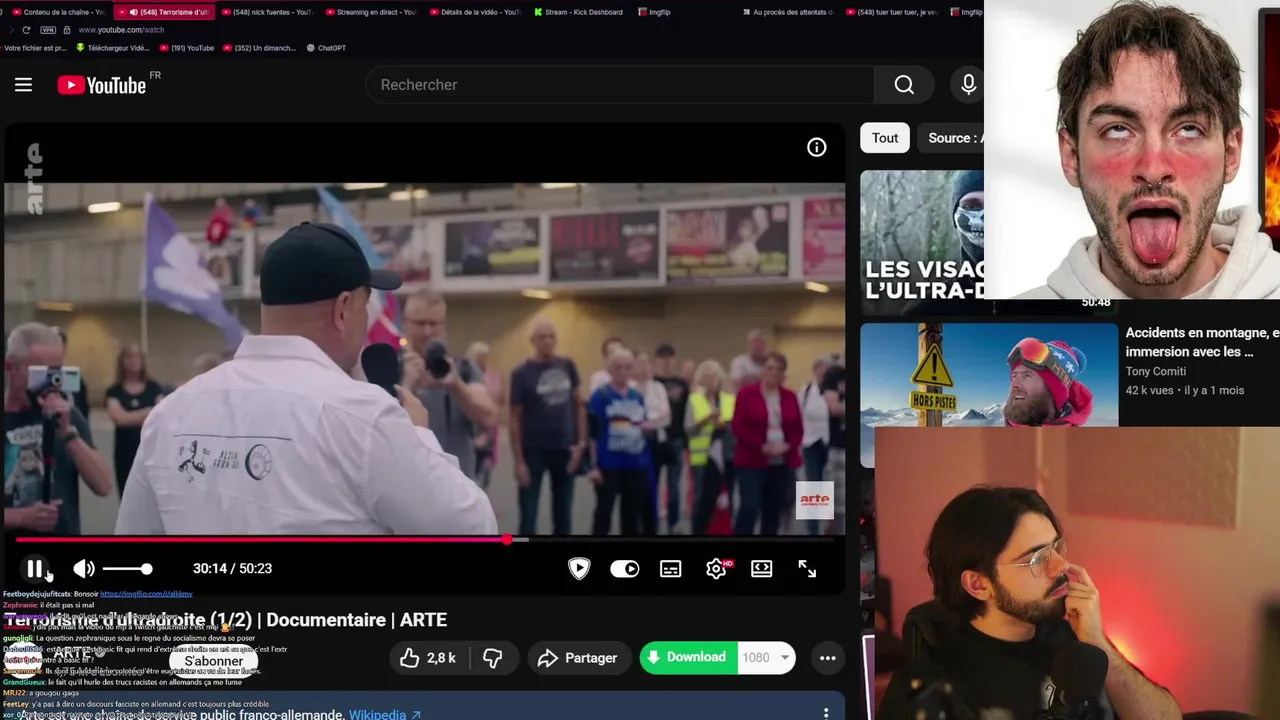This screenshot has width=1280, height=720.
Task: Subscribe with the S'abonner button
Action: (213, 661)
